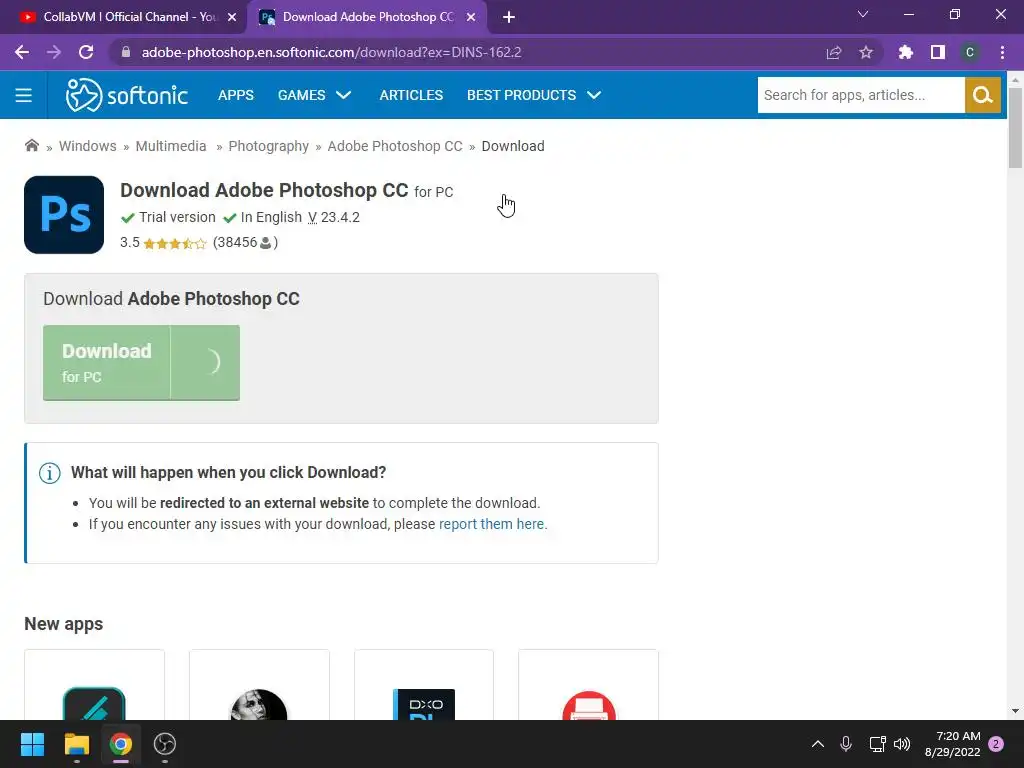
Task: Click the orange search magnifier button
Action: [x=982, y=95]
